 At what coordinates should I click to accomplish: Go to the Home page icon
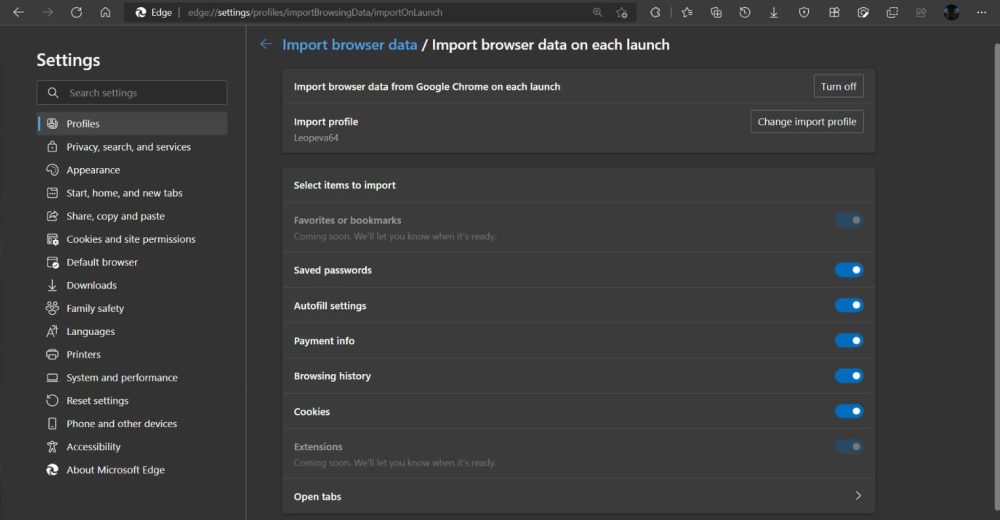pos(105,13)
